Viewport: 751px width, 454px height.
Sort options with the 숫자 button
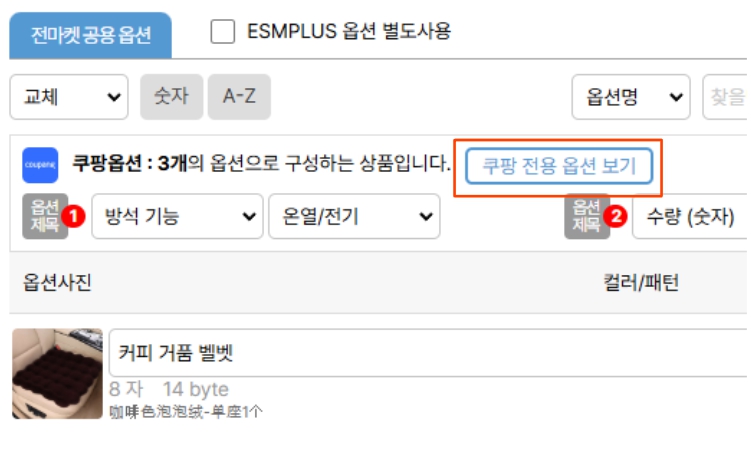click(171, 97)
